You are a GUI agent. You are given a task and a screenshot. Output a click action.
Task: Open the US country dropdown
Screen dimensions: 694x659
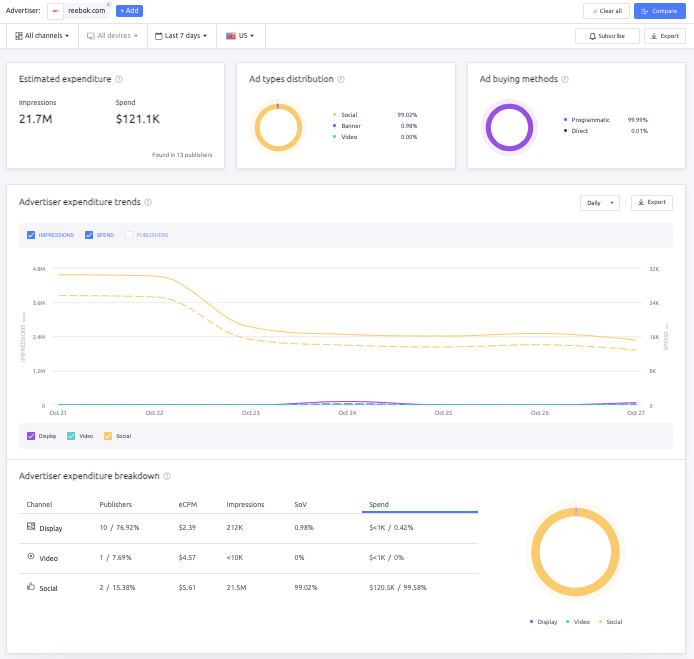click(x=240, y=35)
